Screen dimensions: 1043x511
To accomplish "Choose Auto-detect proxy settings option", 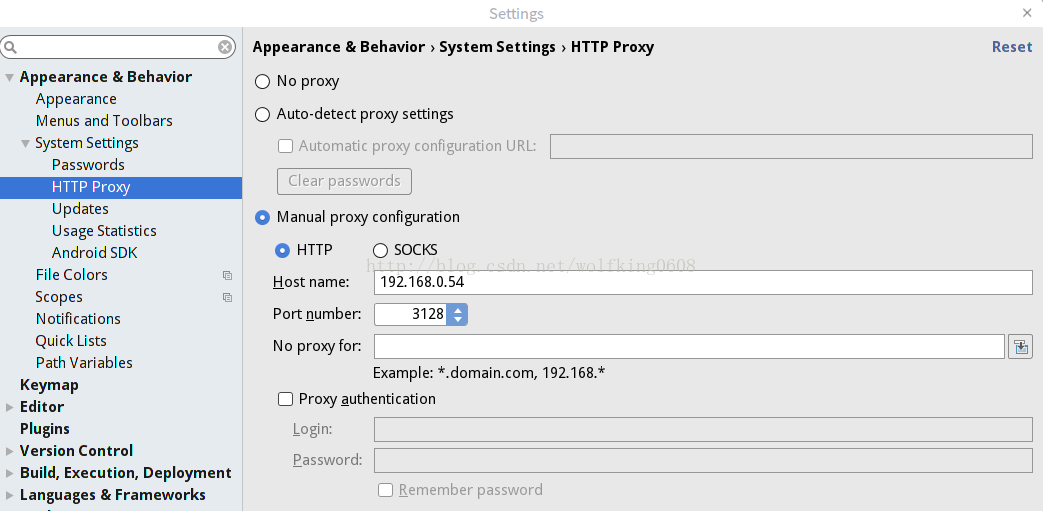I will tap(263, 115).
